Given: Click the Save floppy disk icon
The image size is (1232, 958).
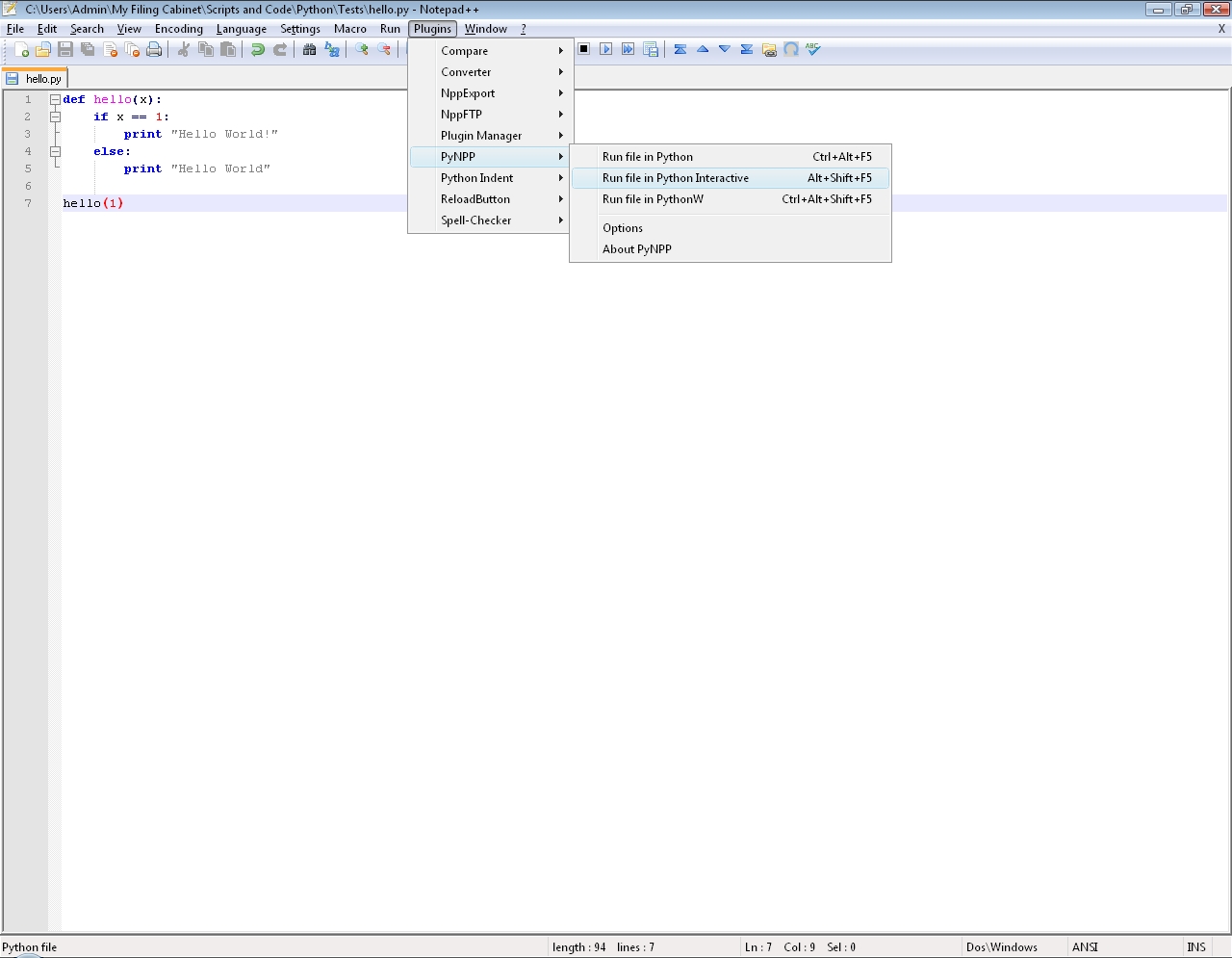Looking at the screenshot, I should (x=65, y=49).
